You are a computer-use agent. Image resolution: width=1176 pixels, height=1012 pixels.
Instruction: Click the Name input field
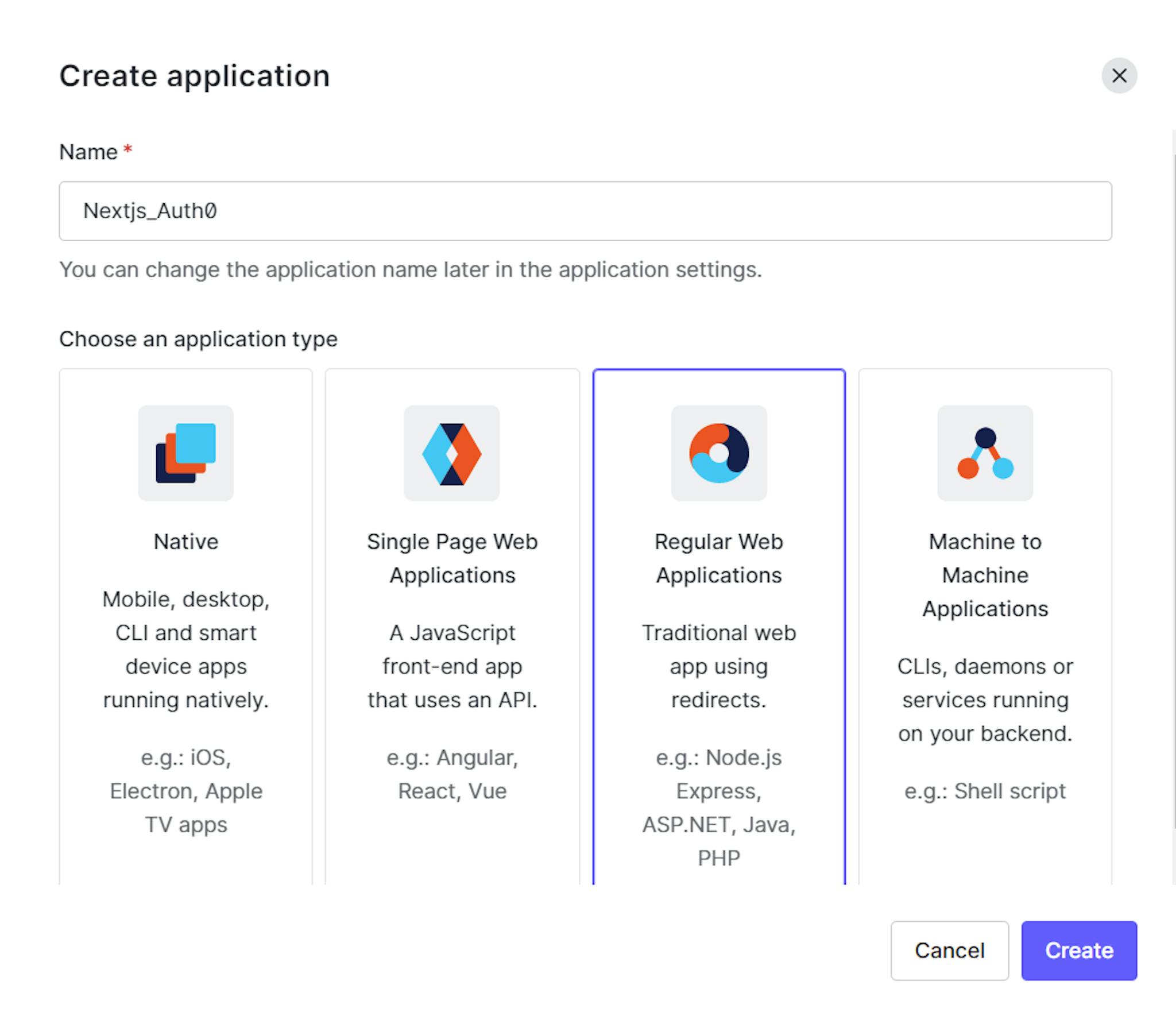click(x=585, y=211)
